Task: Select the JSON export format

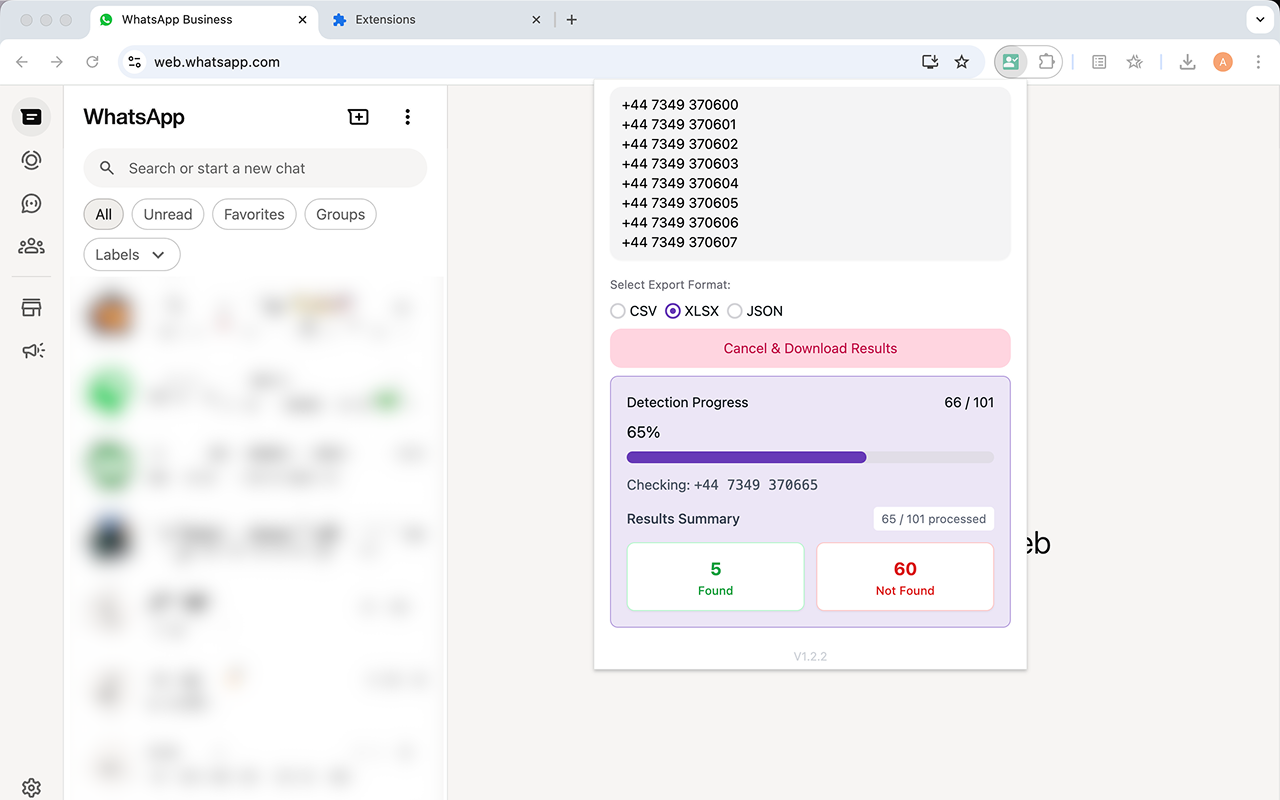Action: point(736,311)
